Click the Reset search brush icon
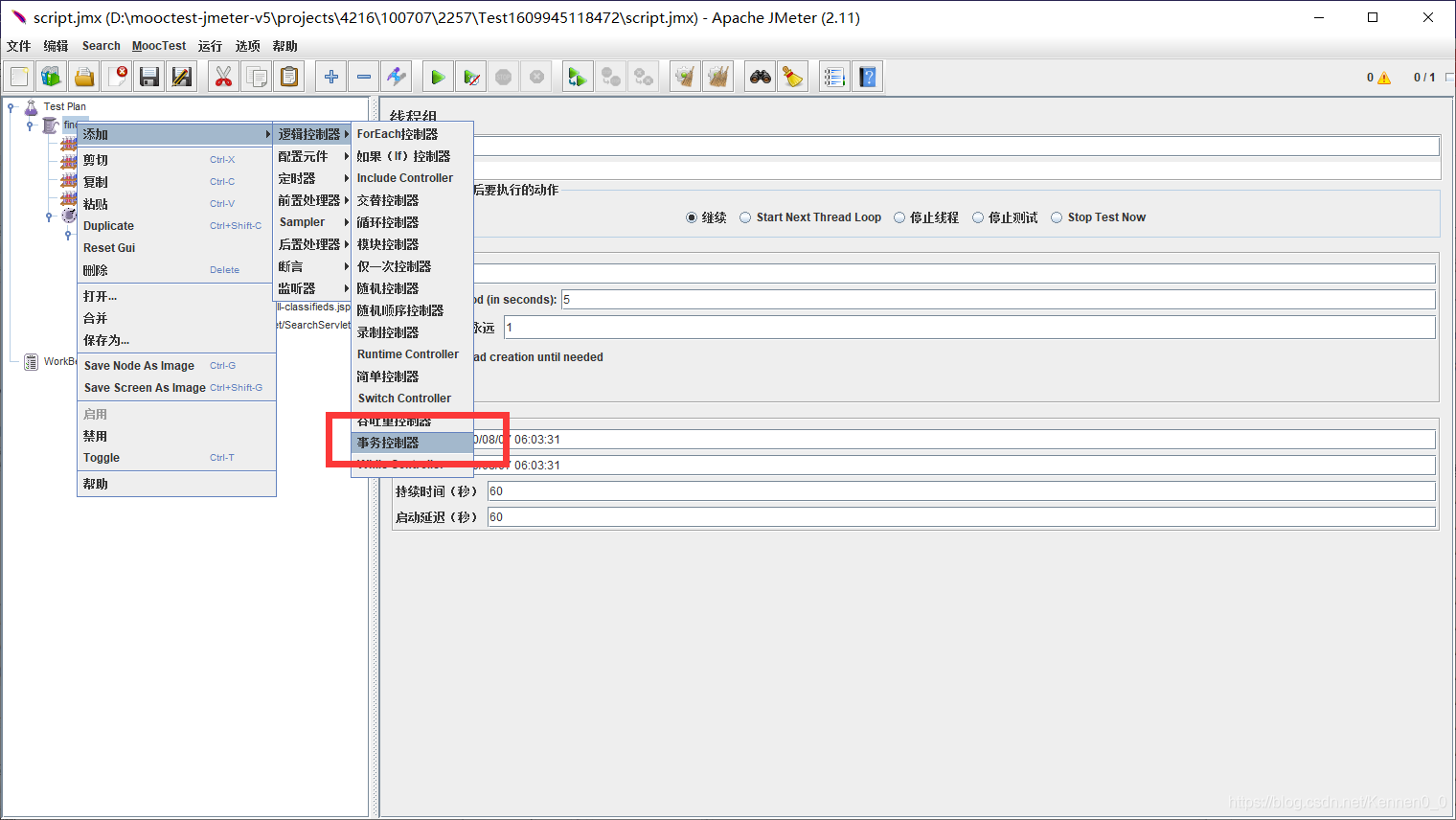The height and width of the screenshot is (820, 1456). pyautogui.click(x=792, y=77)
